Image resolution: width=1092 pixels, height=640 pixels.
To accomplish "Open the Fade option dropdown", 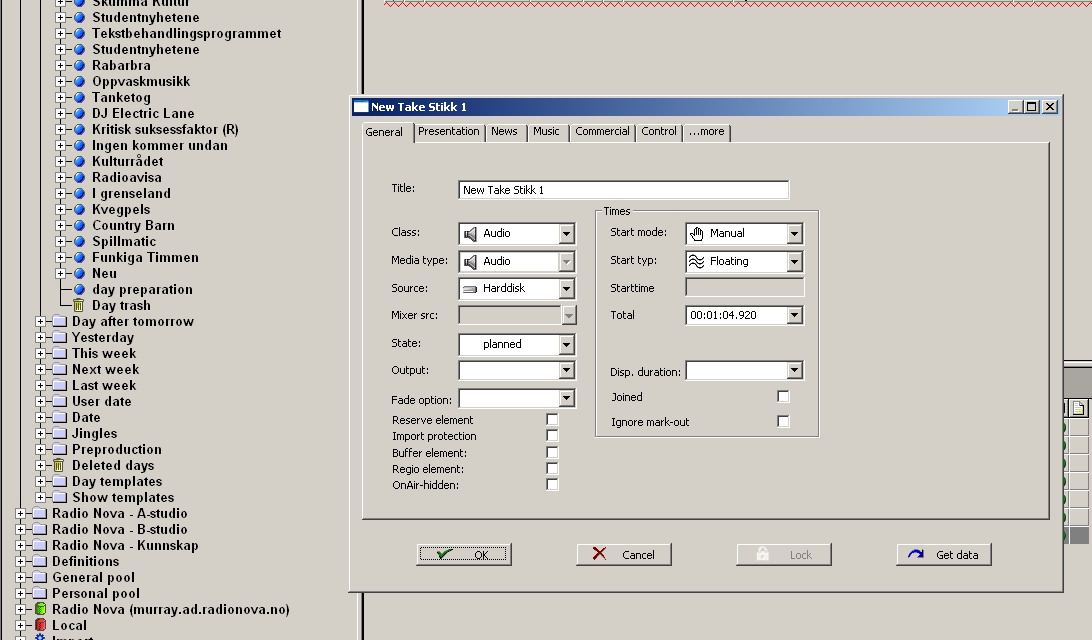I will coord(566,398).
